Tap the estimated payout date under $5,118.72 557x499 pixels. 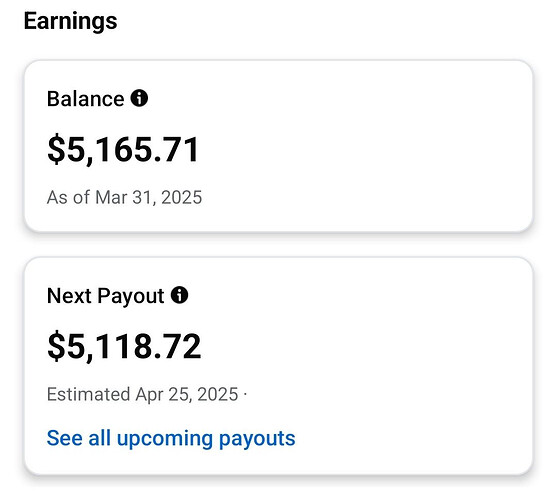click(x=142, y=395)
